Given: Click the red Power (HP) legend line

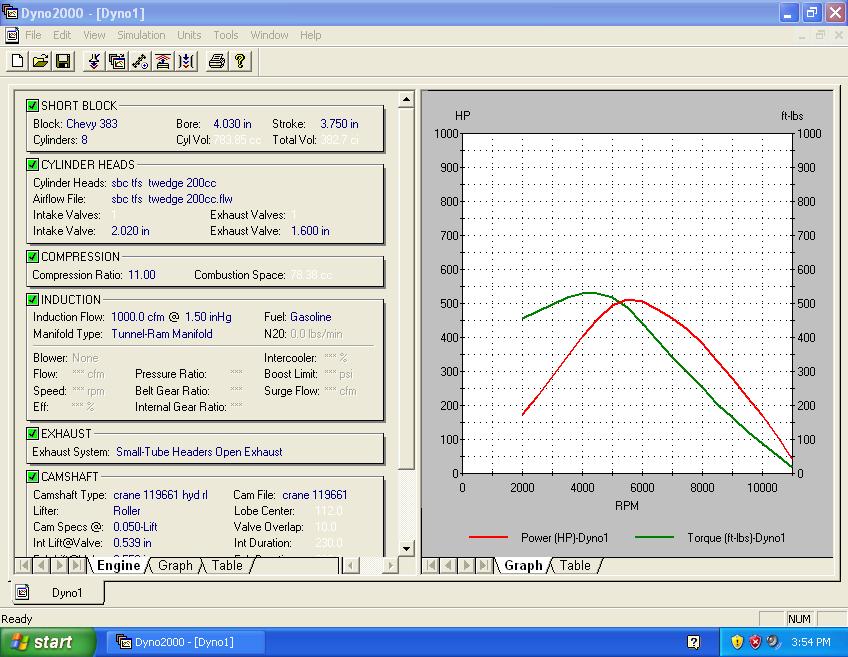Looking at the screenshot, I should click(488, 538).
